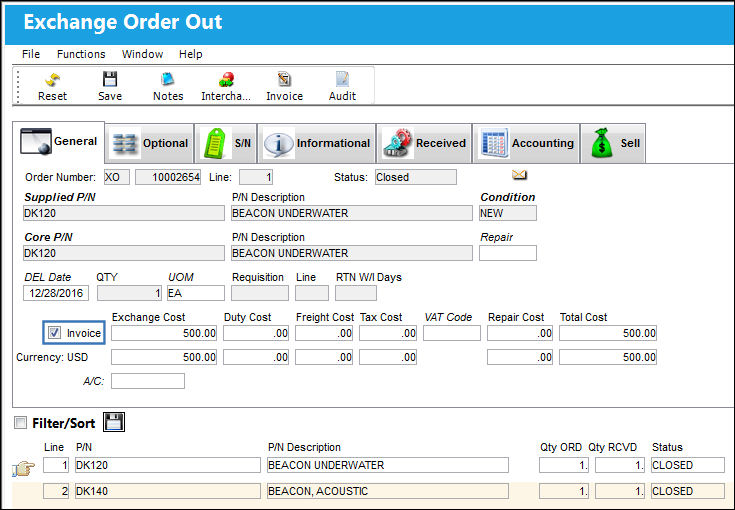Open the Interchangeable parts toolbar icon
The image size is (735, 510).
pyautogui.click(x=226, y=80)
